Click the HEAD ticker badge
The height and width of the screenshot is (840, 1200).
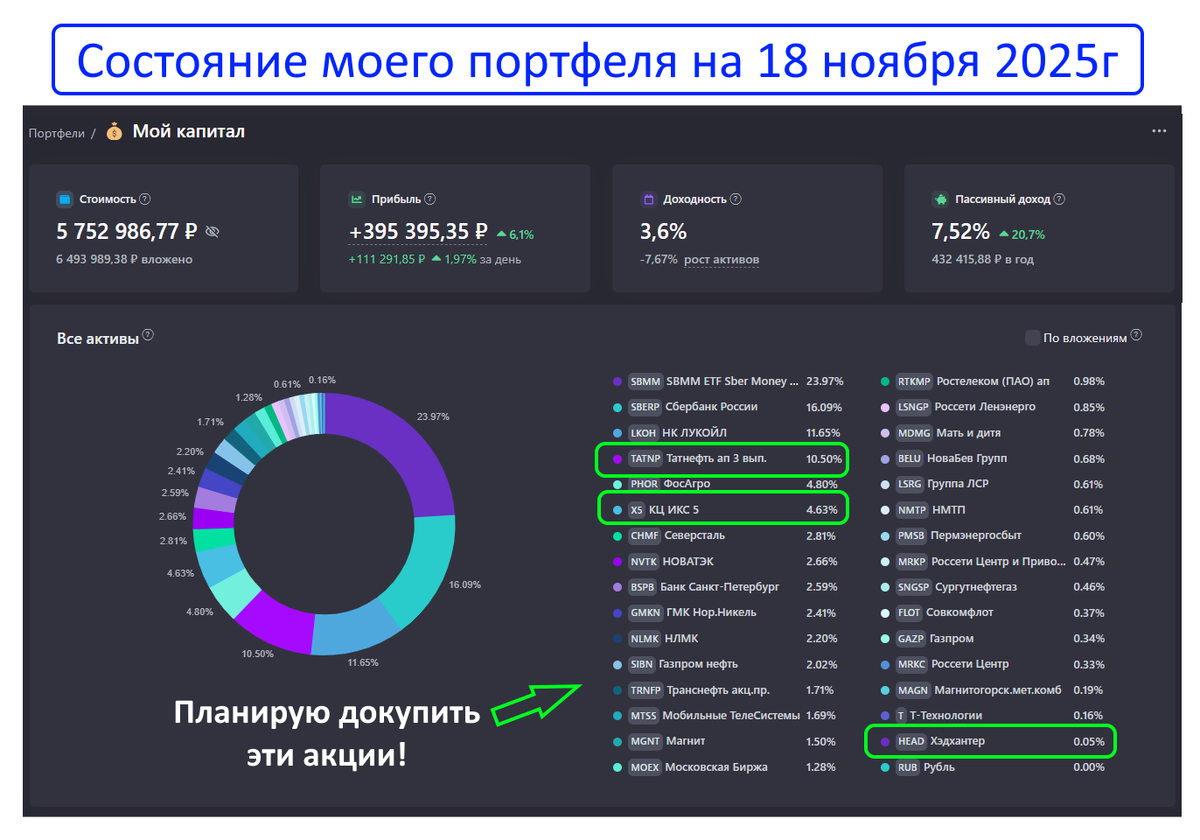(x=912, y=742)
